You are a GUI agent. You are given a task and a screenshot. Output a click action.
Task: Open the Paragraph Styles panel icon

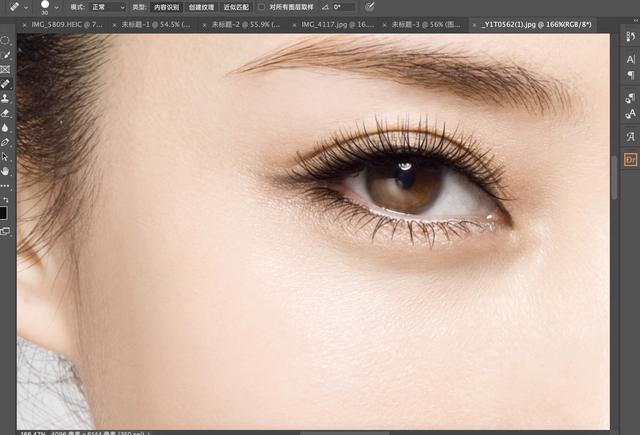tap(631, 98)
